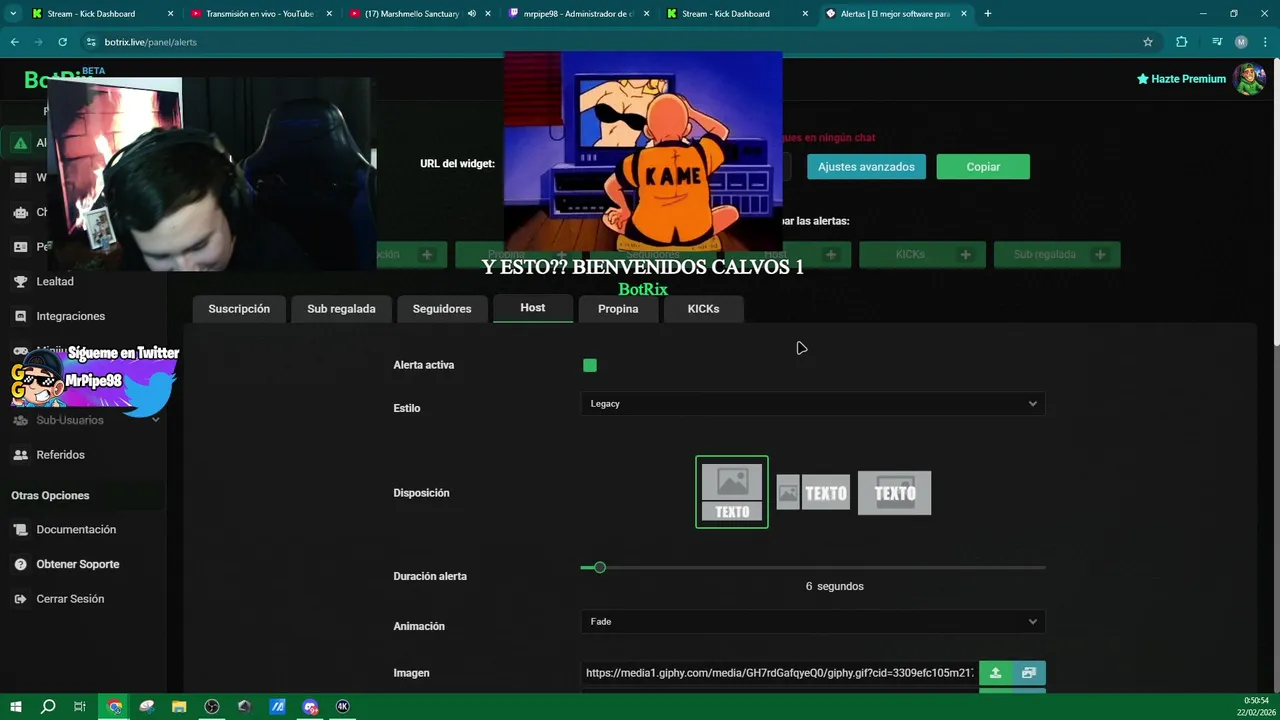Open a new browser tab
The width and height of the screenshot is (1280, 720).
pos(988,14)
